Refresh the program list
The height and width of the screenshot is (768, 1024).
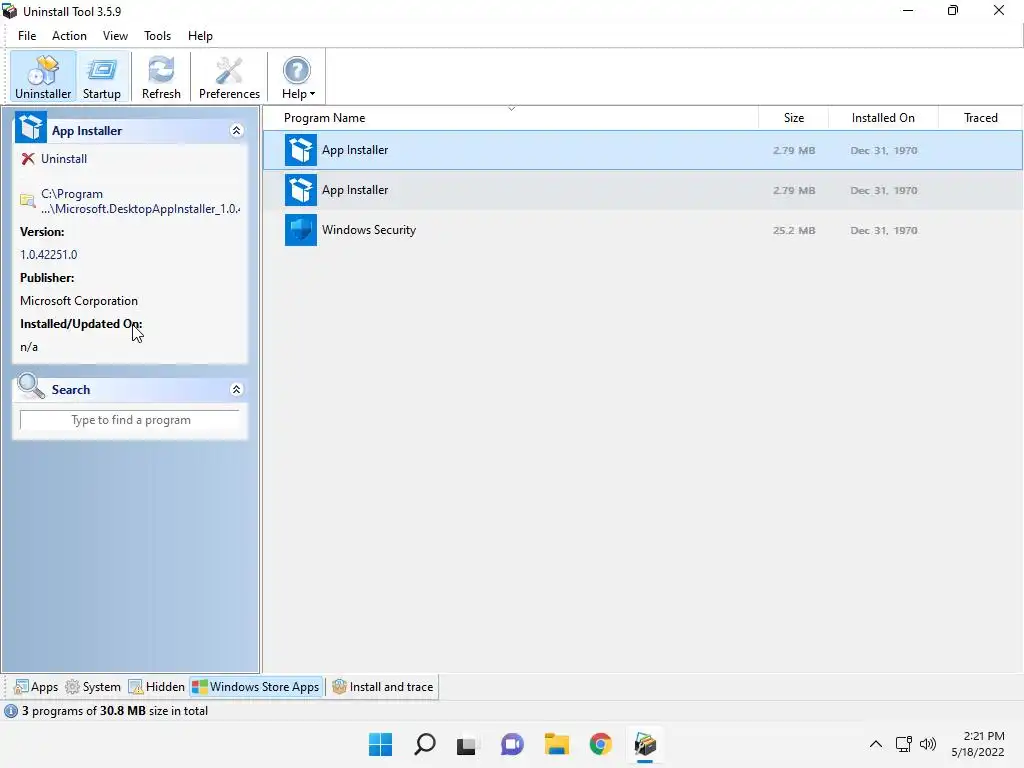[161, 77]
